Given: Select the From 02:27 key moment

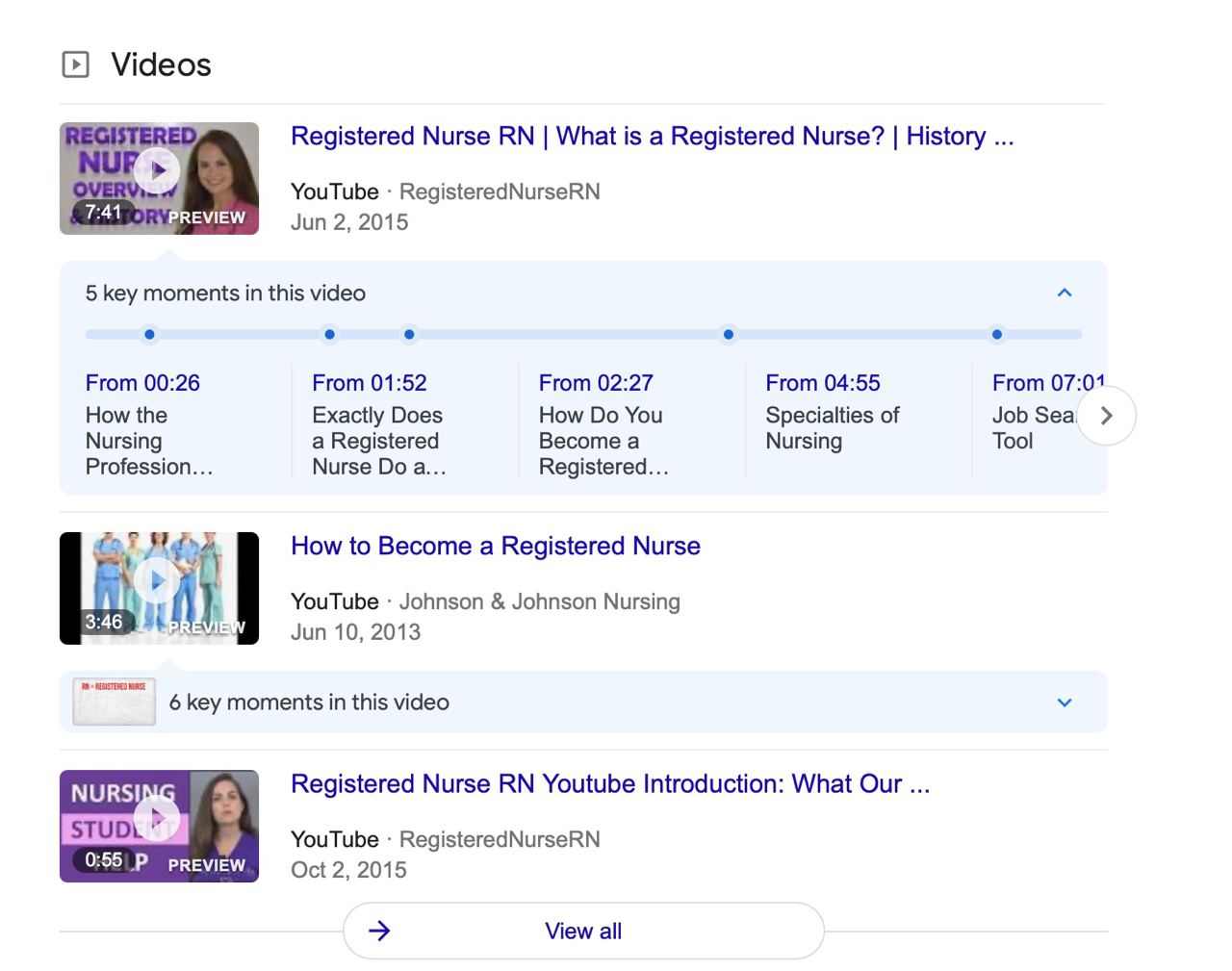Looking at the screenshot, I should point(596,383).
